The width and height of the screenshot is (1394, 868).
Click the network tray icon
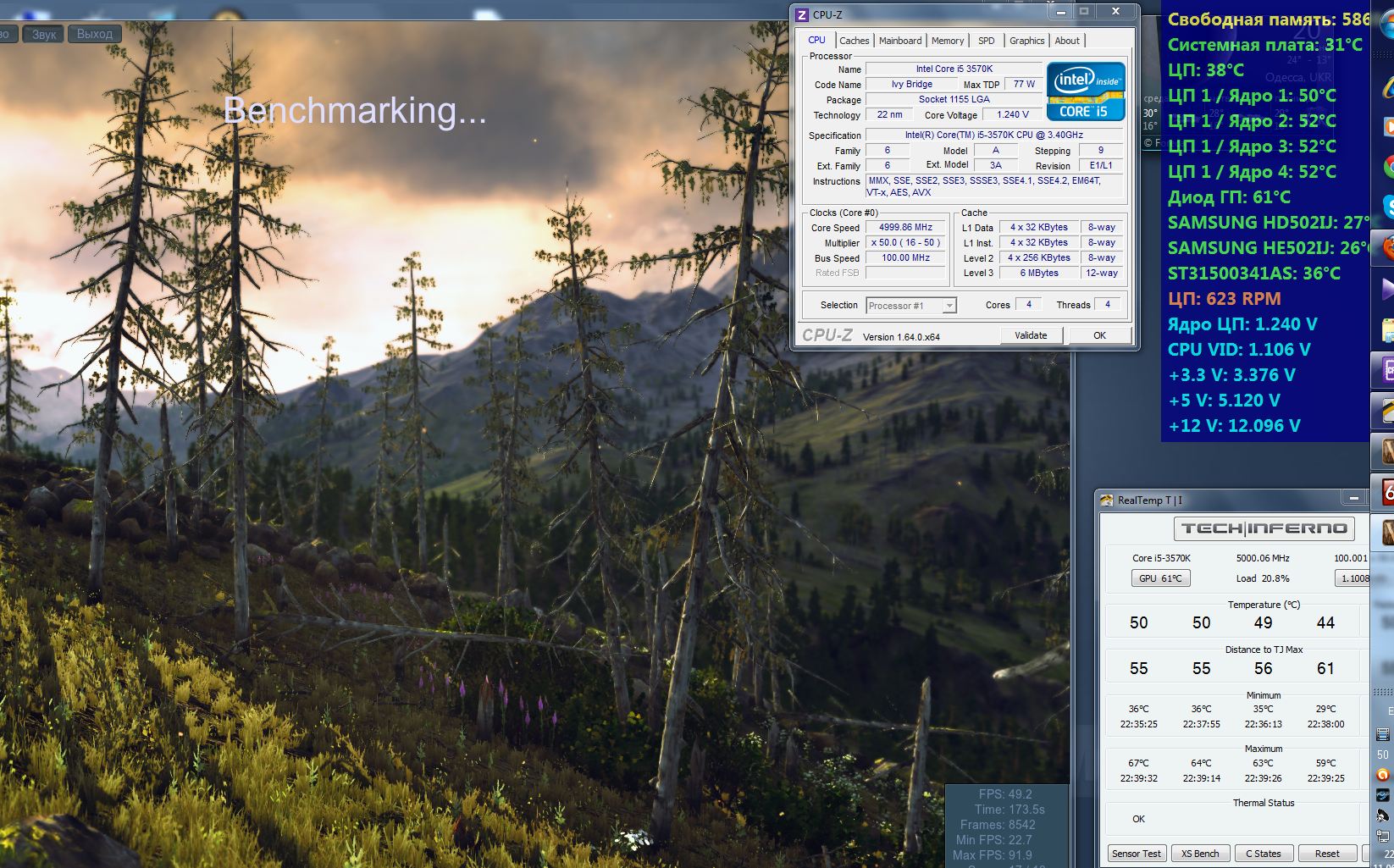(1383, 836)
